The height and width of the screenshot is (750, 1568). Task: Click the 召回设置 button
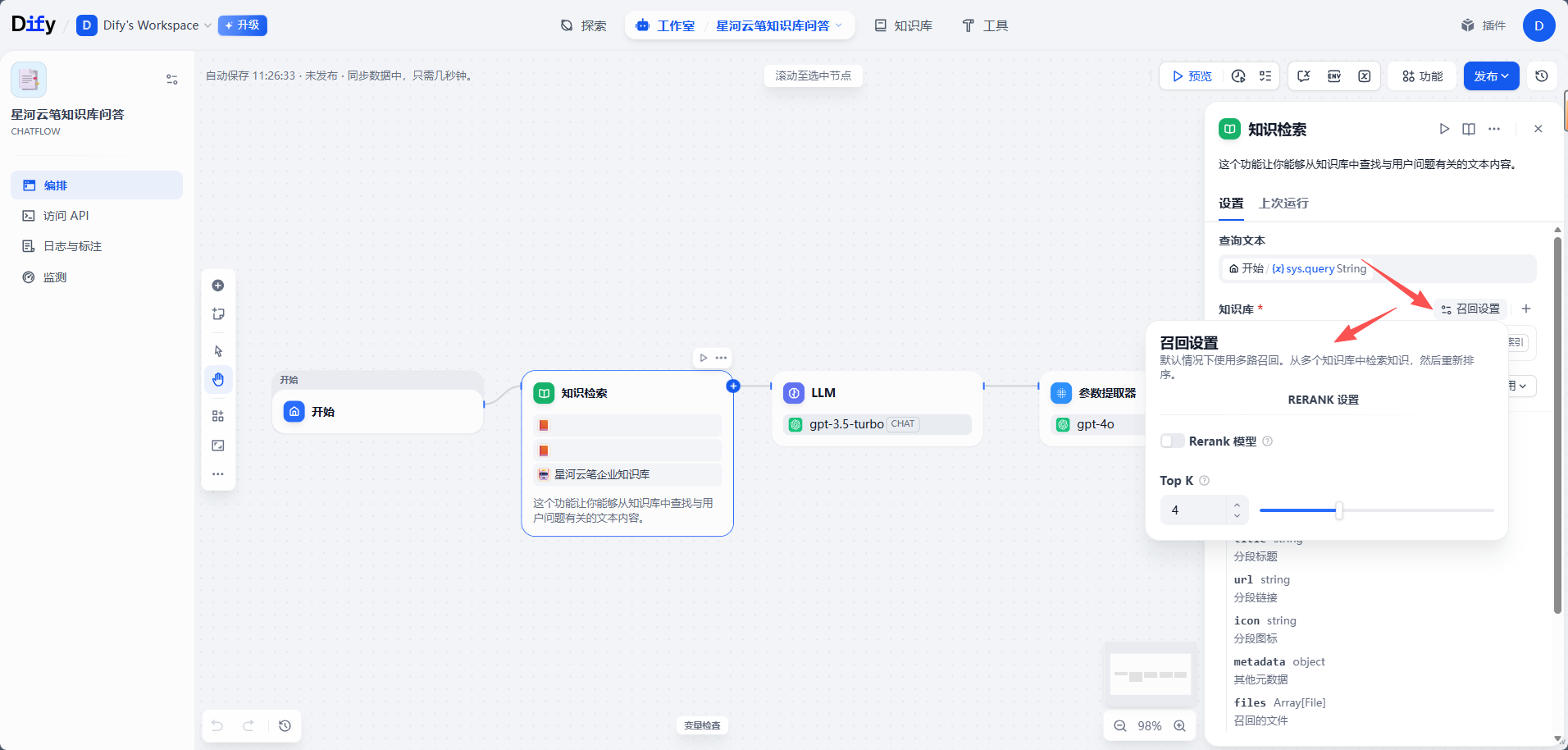pos(1470,309)
